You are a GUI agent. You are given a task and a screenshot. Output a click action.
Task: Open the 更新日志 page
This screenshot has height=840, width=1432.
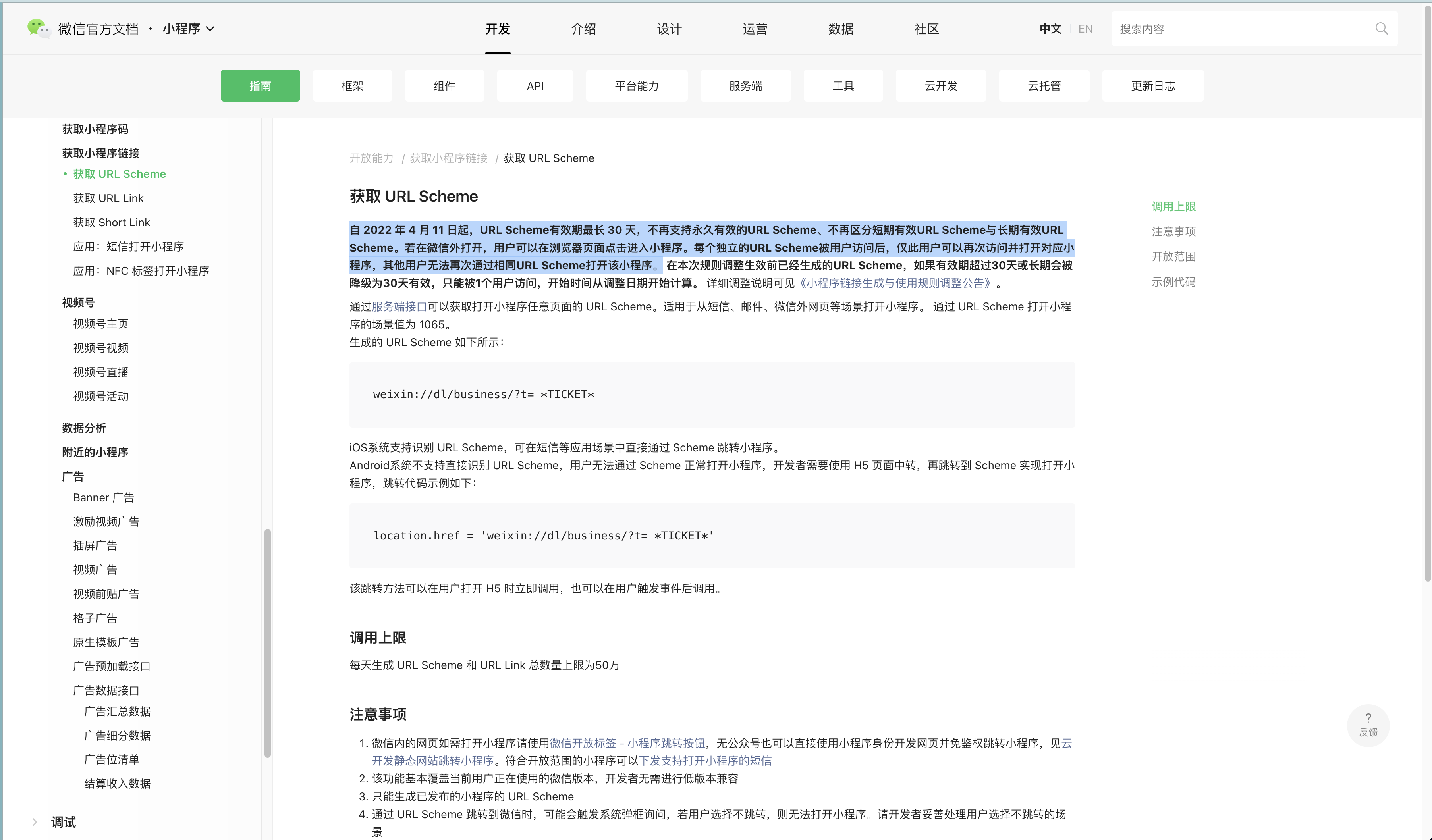[1153, 86]
